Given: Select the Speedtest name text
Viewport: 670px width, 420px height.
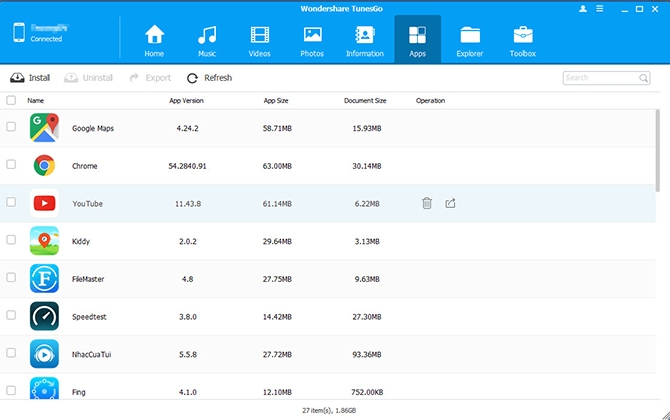Looking at the screenshot, I should (89, 317).
